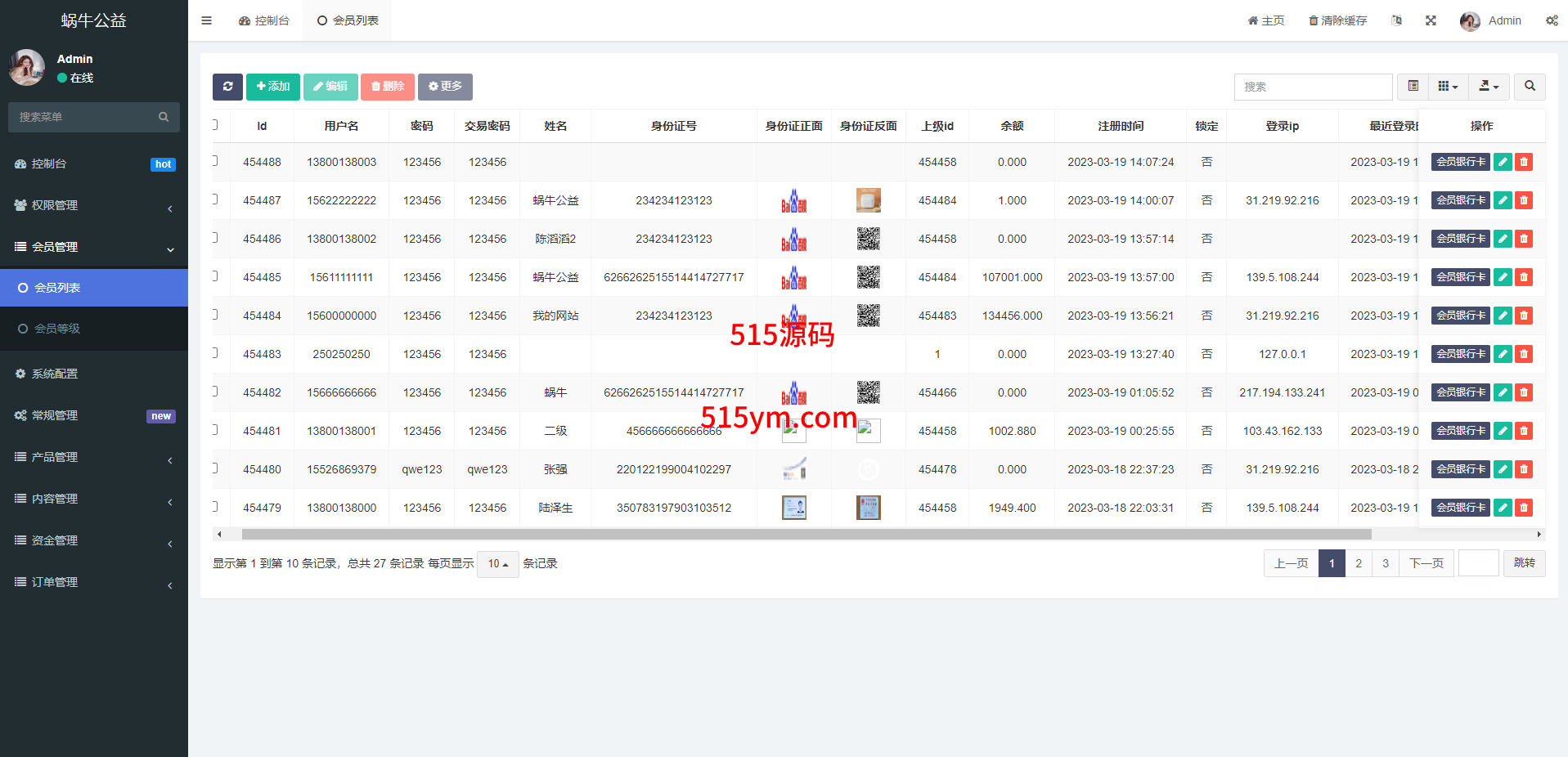Toggle the sidebar hamburger menu icon
The width and height of the screenshot is (1568, 757).
click(206, 20)
